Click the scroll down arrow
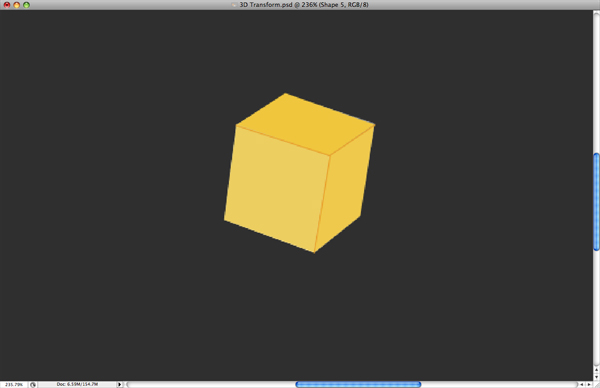 click(596, 377)
